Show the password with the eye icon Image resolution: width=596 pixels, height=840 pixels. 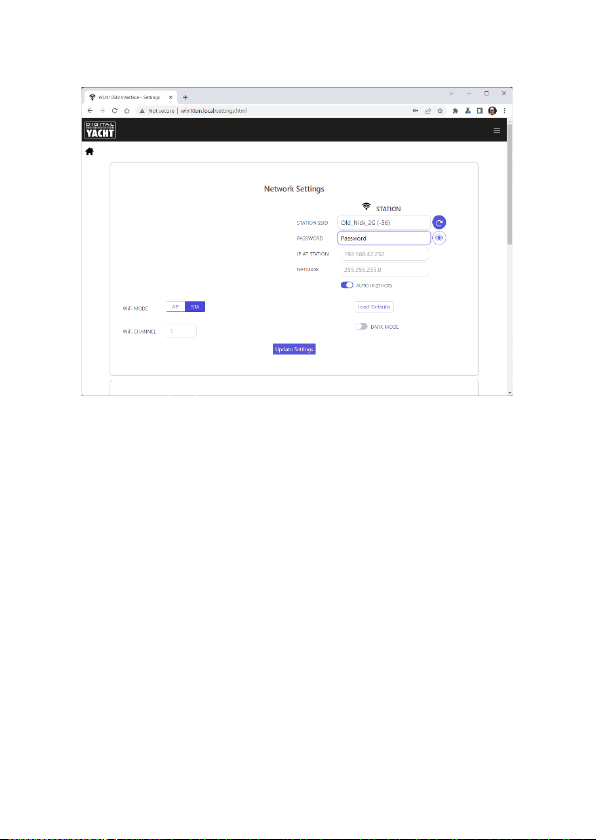click(x=439, y=238)
